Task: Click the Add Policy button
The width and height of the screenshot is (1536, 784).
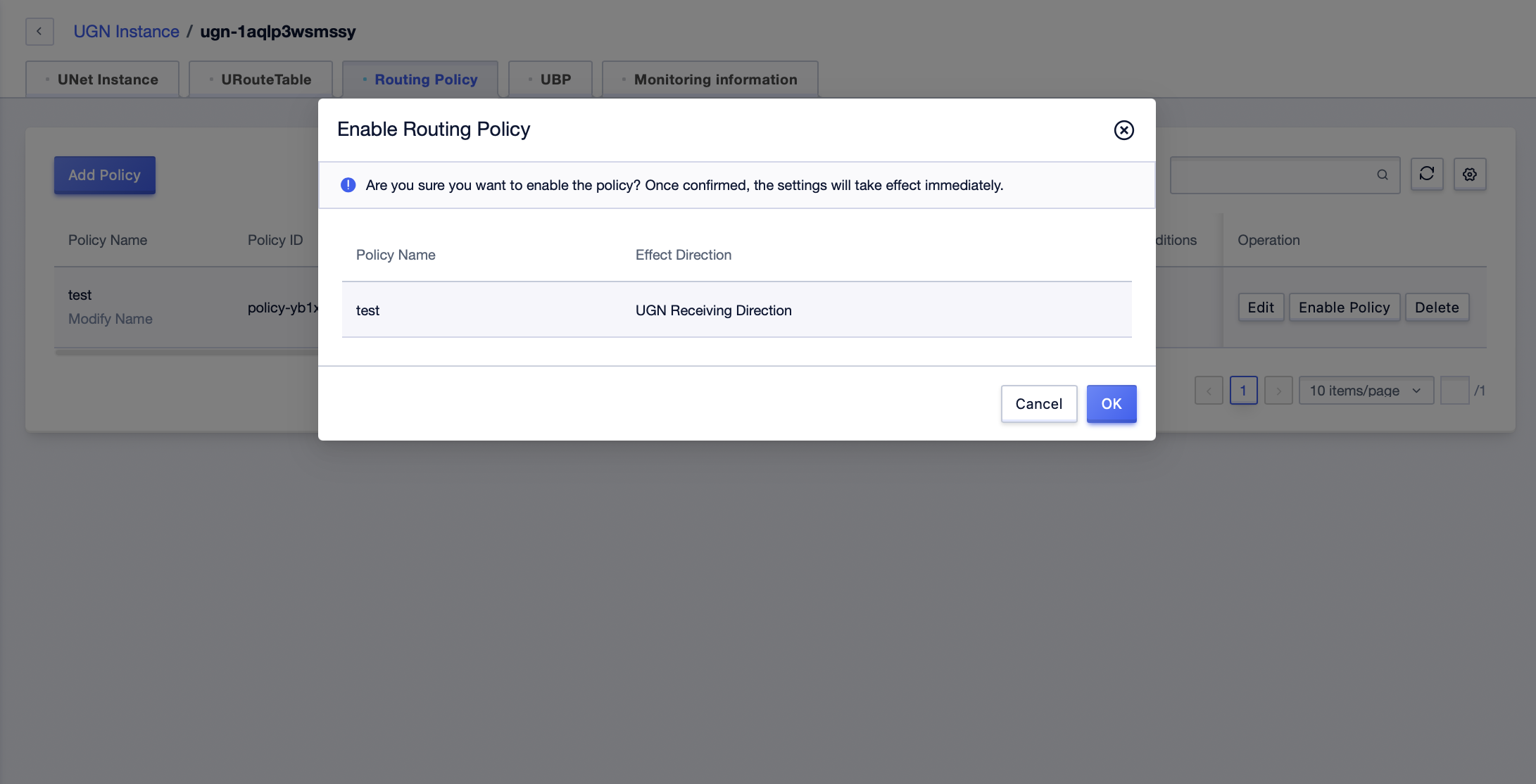Action: (105, 175)
